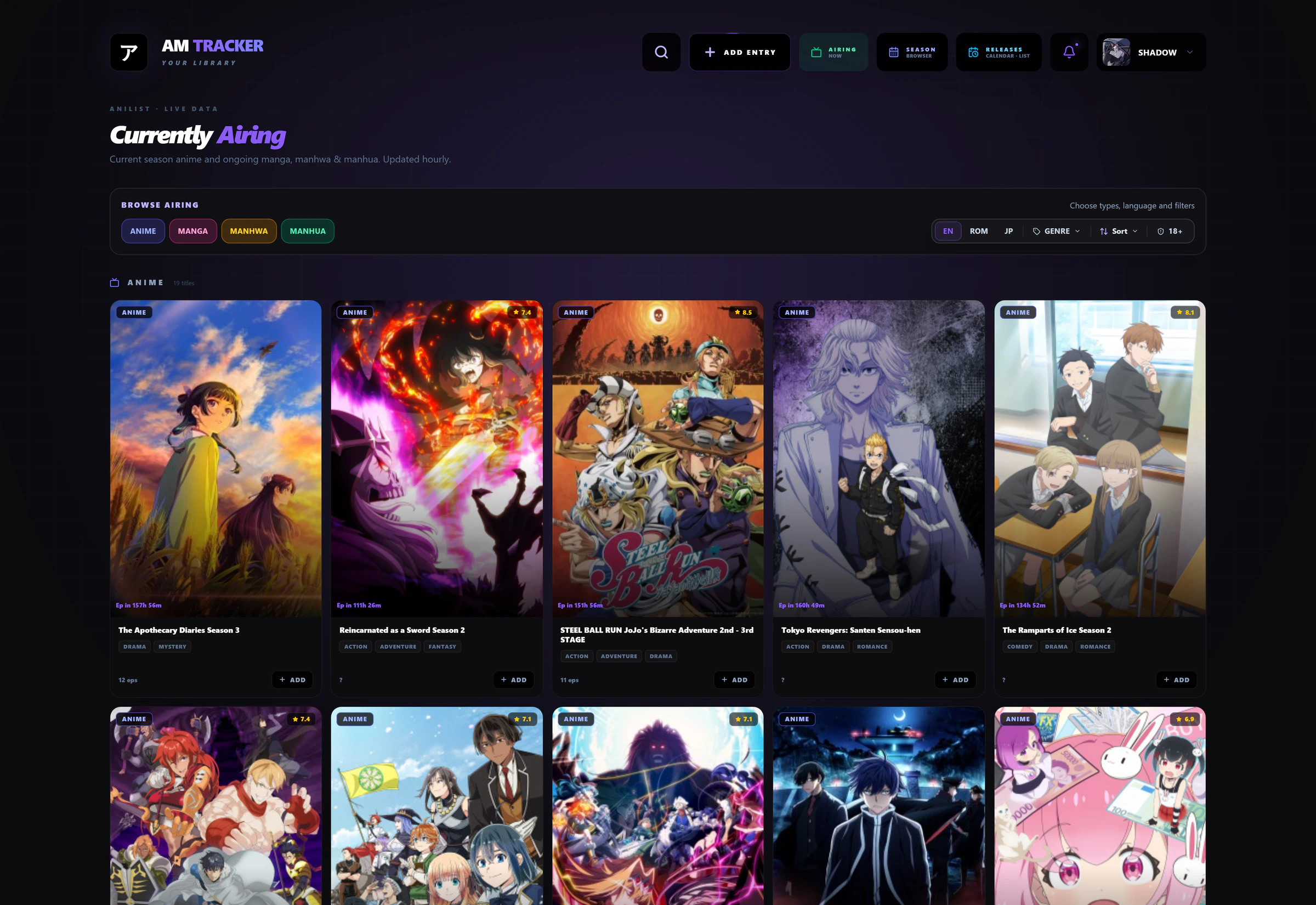The image size is (1316, 905).
Task: Click the FANTASY genre tag on Reincarnated as a Sword
Action: coord(442,647)
